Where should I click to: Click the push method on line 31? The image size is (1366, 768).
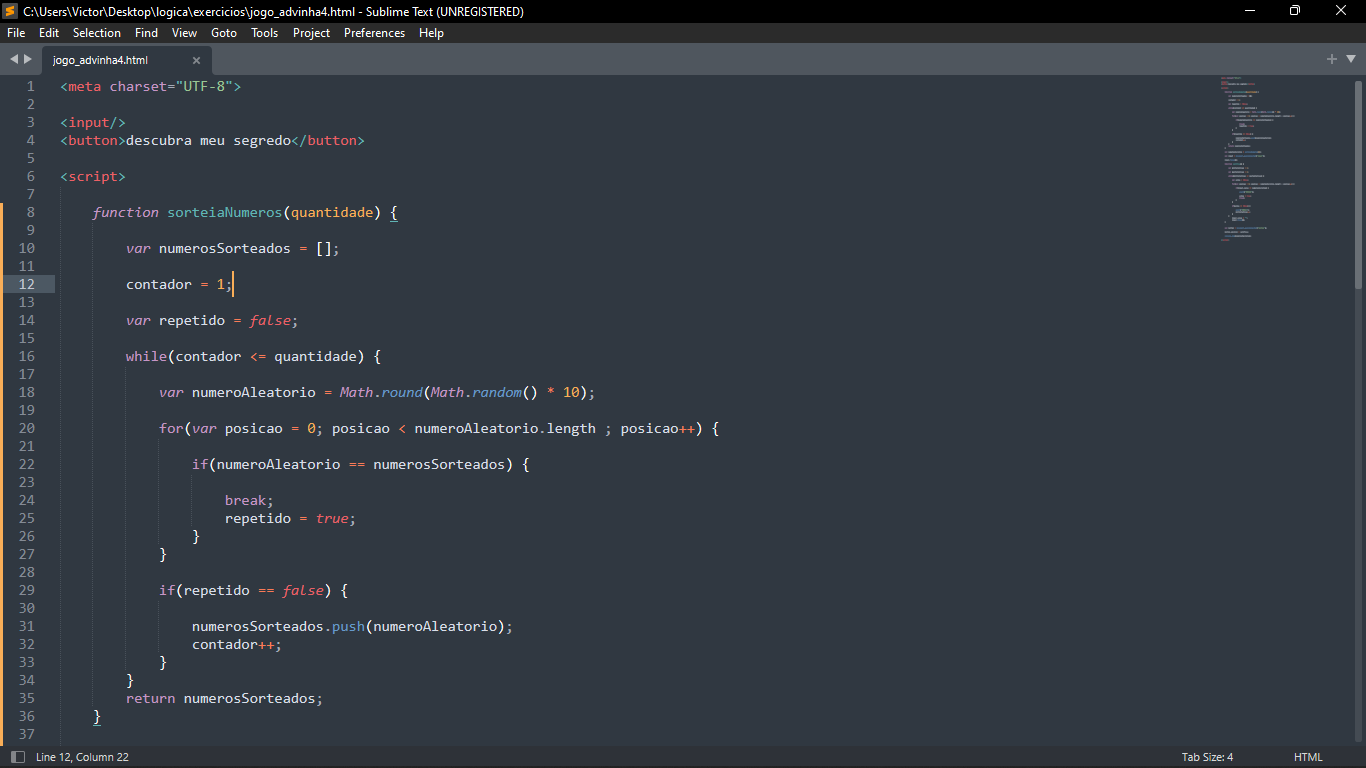pos(348,626)
